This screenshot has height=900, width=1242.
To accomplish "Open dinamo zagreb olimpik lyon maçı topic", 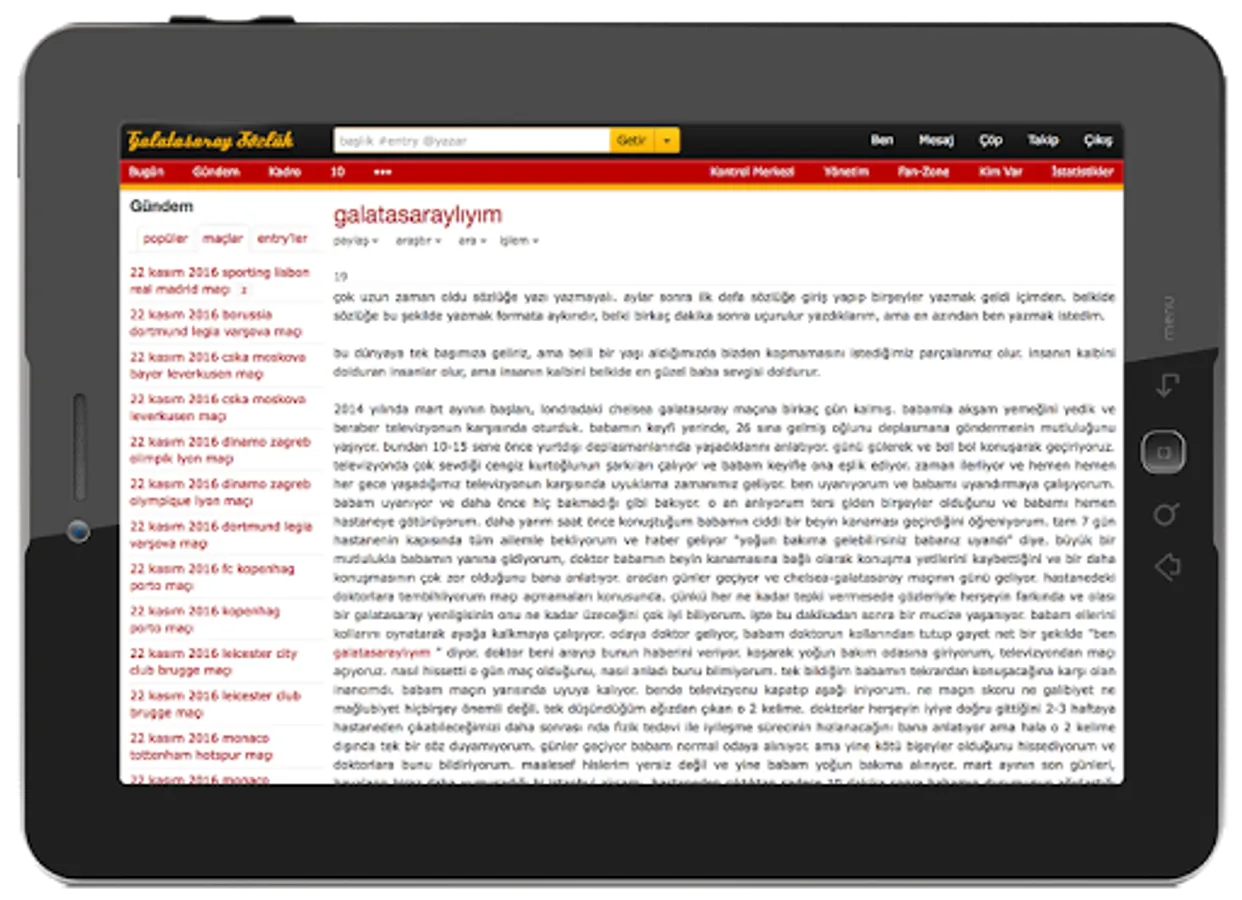I will tap(220, 450).
